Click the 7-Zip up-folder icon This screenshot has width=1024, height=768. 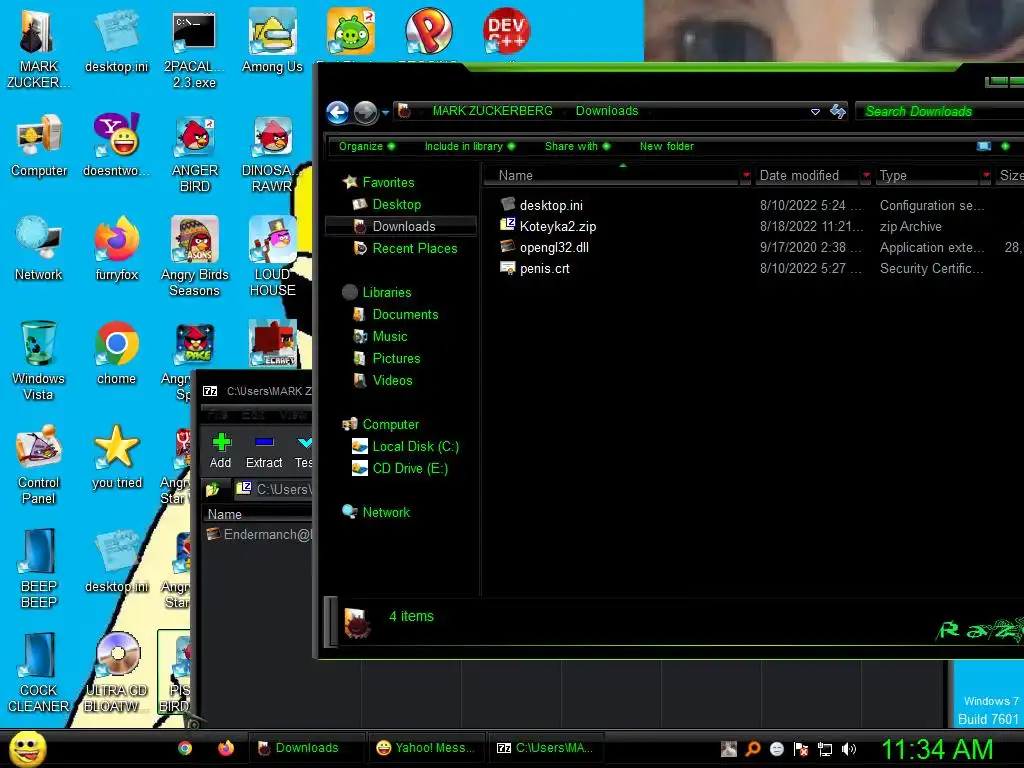212,488
